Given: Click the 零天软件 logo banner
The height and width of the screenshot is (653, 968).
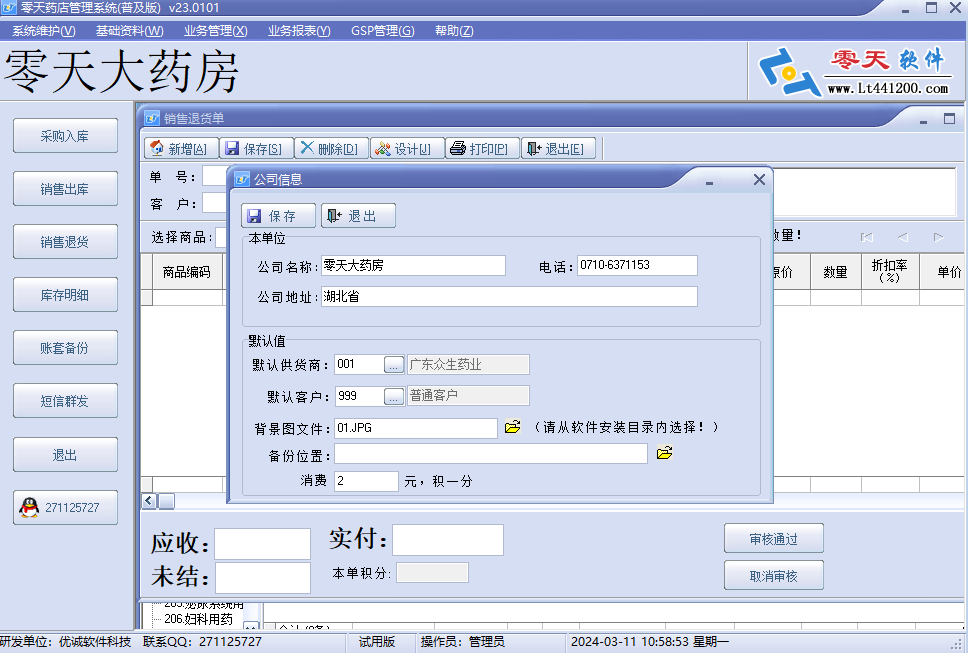Looking at the screenshot, I should [857, 72].
